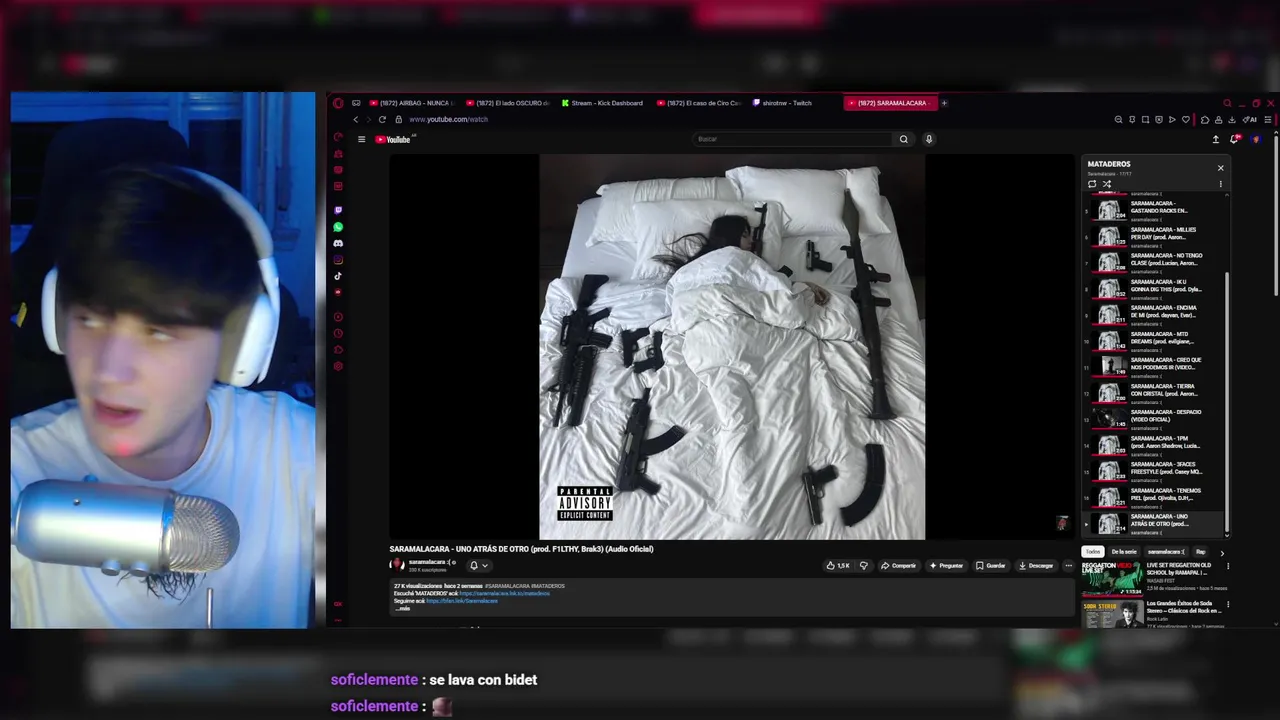Open Twitch from the Opera sidebar
This screenshot has width=1280, height=720.
[x=338, y=210]
